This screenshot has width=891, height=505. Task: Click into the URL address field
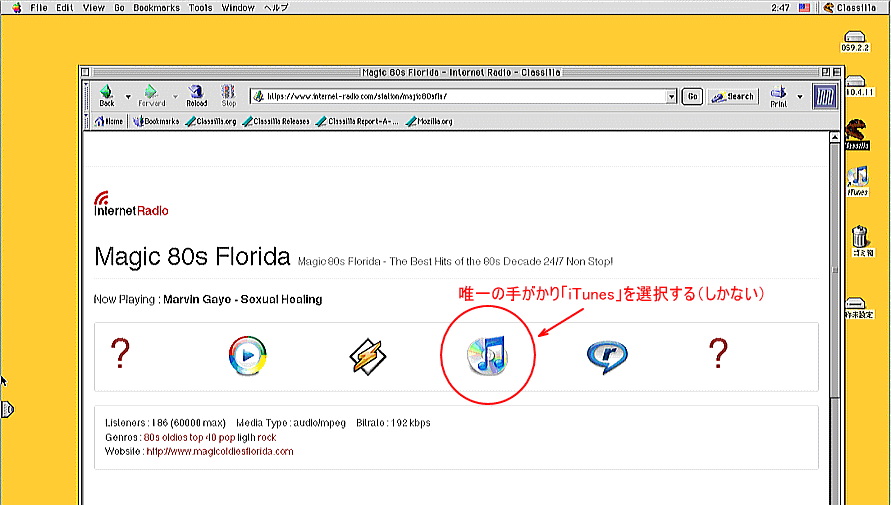click(460, 97)
